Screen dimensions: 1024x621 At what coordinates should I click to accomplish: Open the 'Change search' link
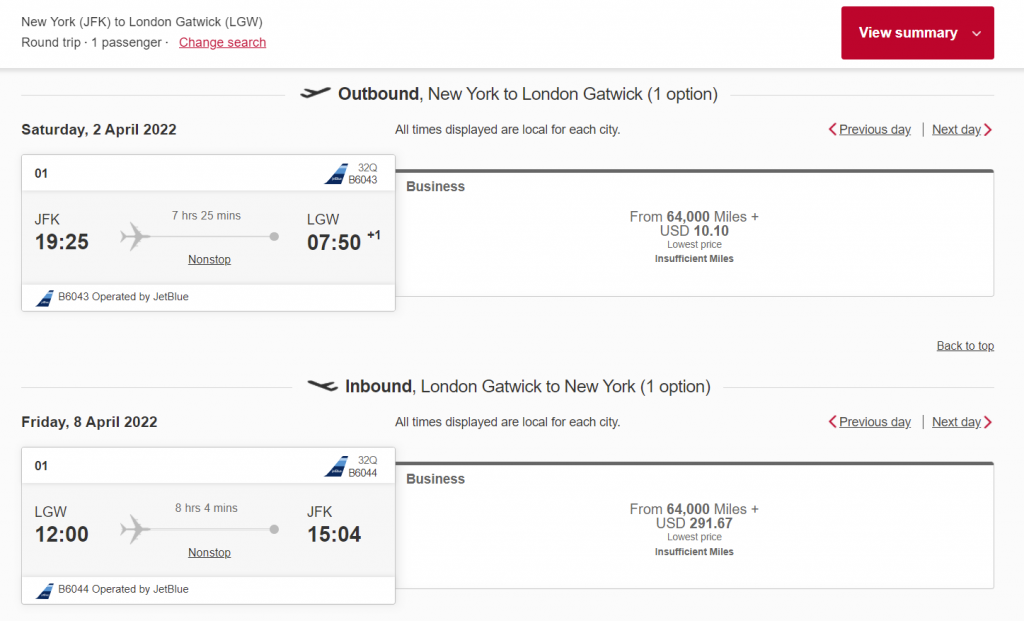point(222,42)
